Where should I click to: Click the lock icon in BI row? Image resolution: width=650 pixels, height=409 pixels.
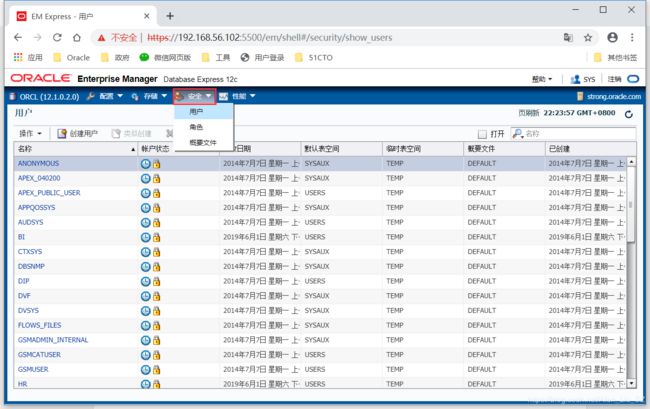[156, 237]
